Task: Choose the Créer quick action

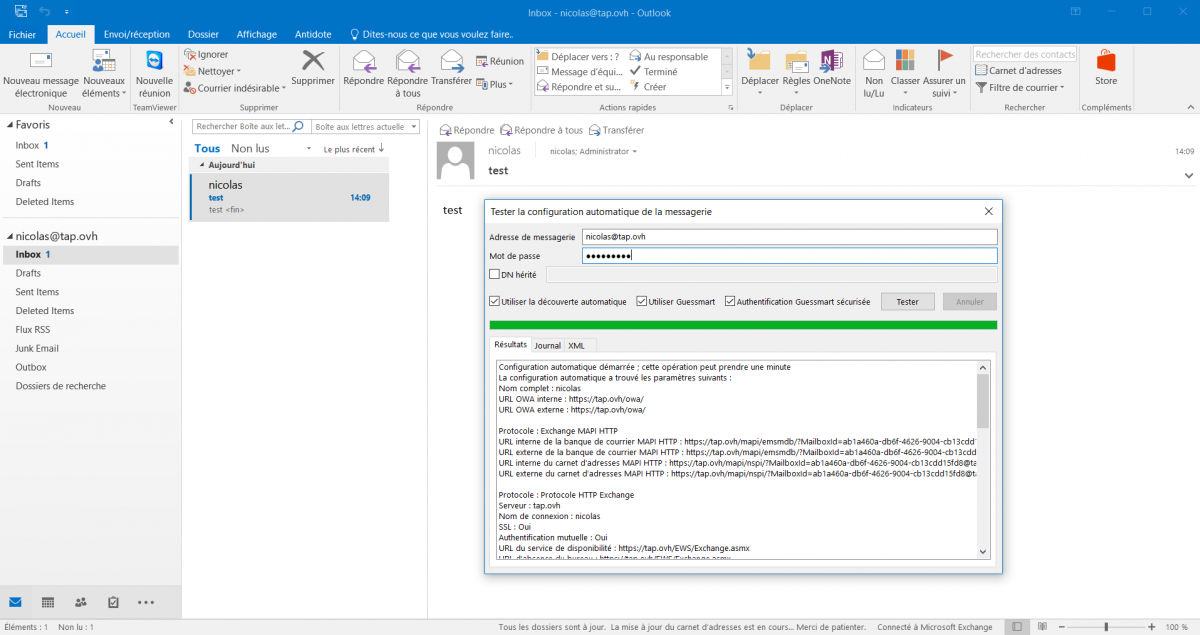Action: 648,87
